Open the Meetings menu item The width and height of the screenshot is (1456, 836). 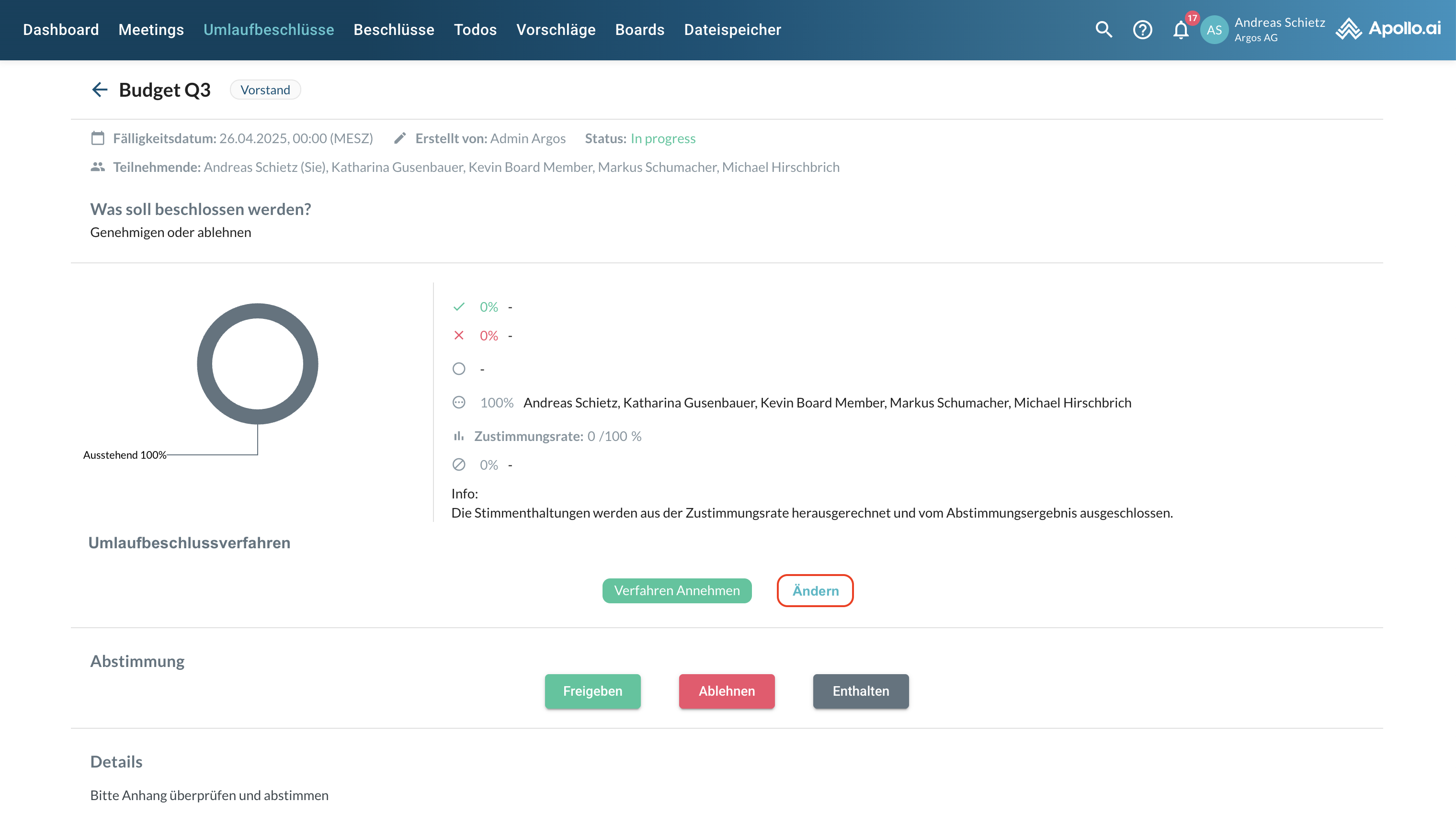click(x=151, y=29)
